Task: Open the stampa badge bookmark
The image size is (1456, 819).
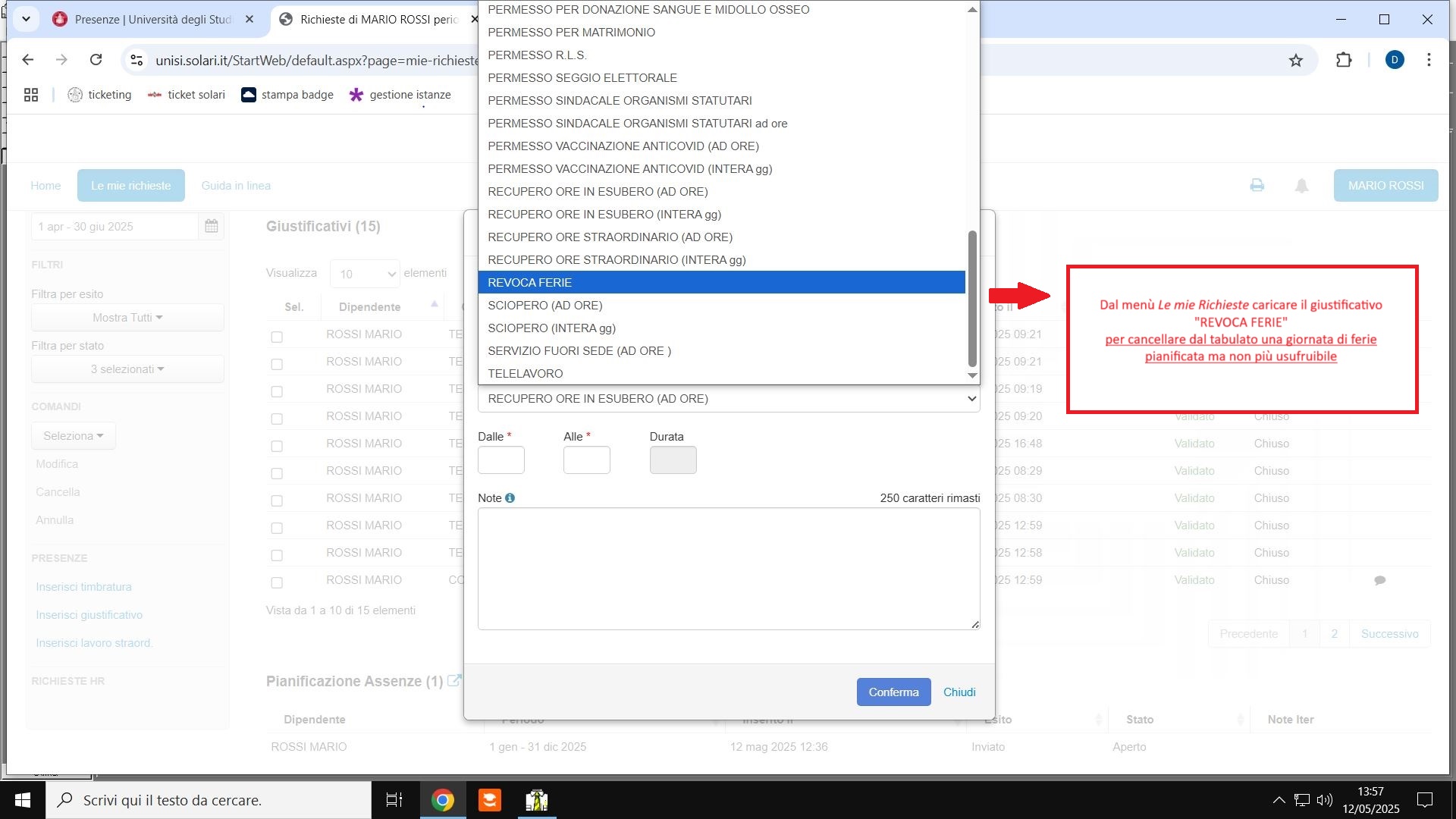Action: point(287,95)
